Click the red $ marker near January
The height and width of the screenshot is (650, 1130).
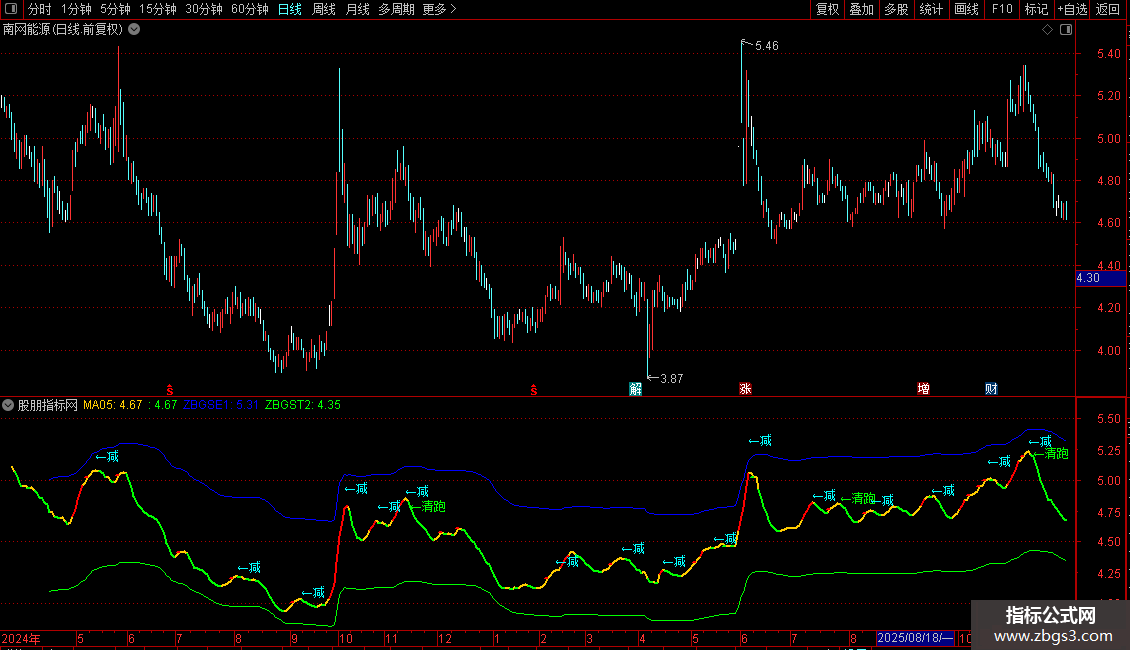pyautogui.click(x=533, y=390)
